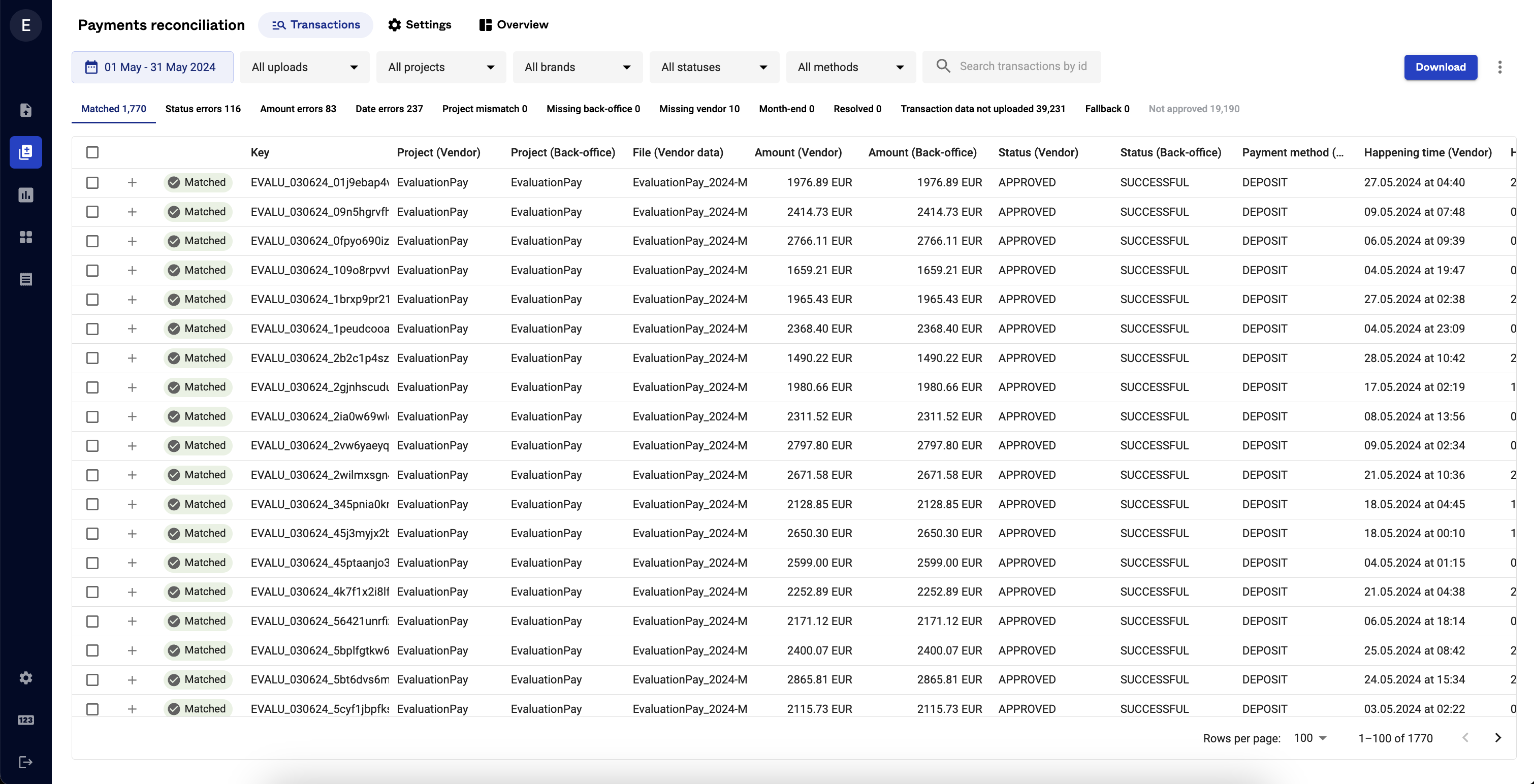Open the document upload icon in the sidebar

pyautogui.click(x=25, y=110)
